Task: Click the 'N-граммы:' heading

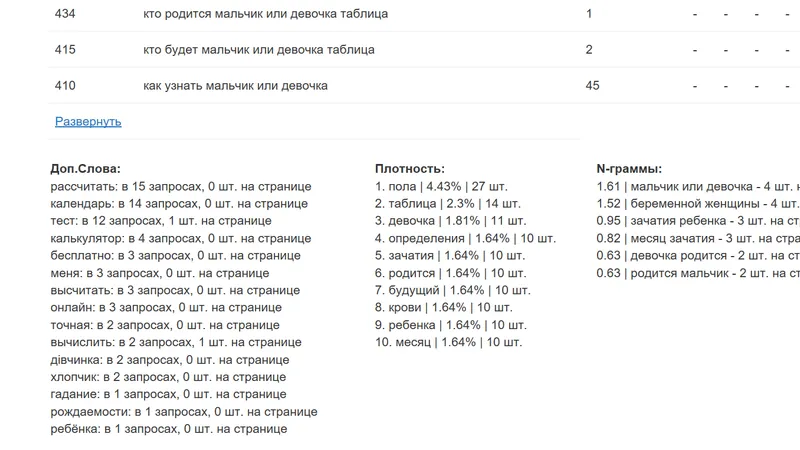Action: pyautogui.click(x=629, y=169)
